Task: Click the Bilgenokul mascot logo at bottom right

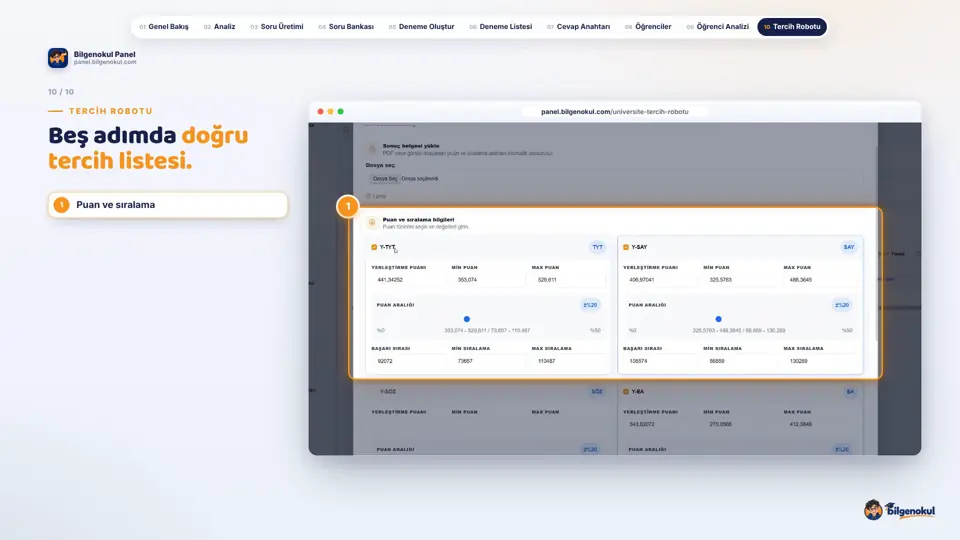Action: [899, 510]
